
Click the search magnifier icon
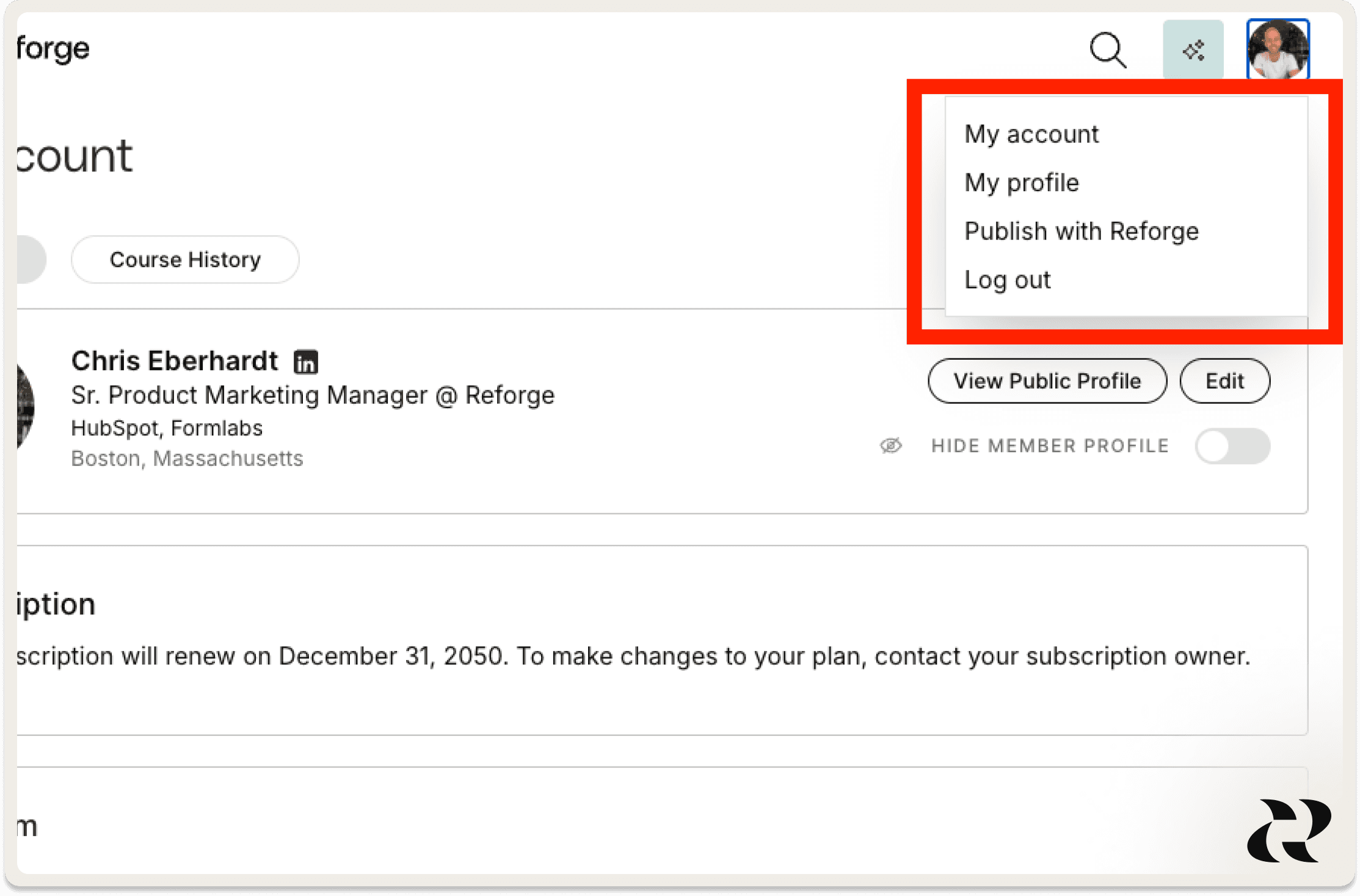1108,49
